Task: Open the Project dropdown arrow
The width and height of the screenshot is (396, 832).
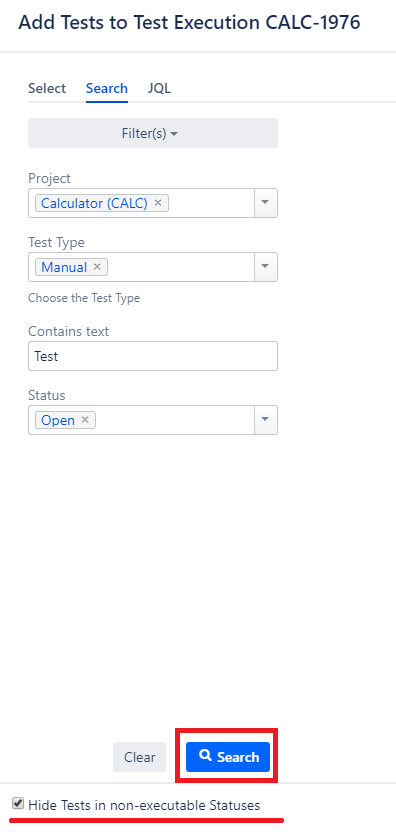Action: [x=266, y=203]
